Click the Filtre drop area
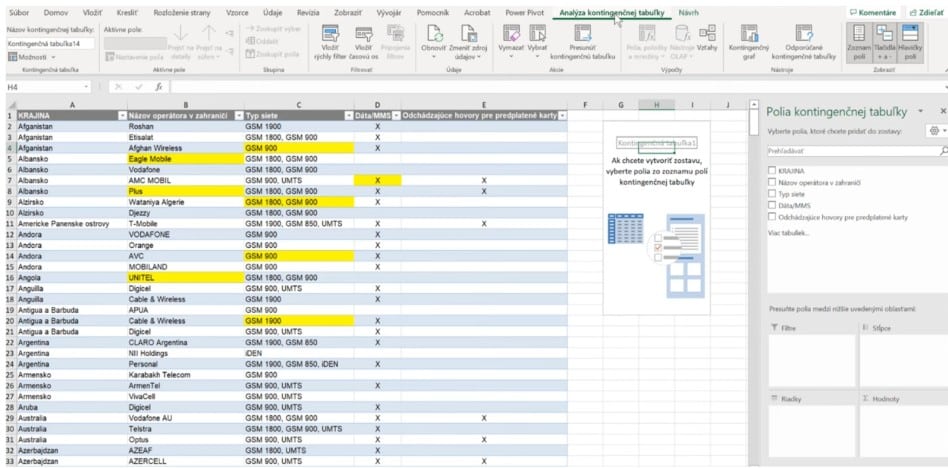 coord(812,360)
